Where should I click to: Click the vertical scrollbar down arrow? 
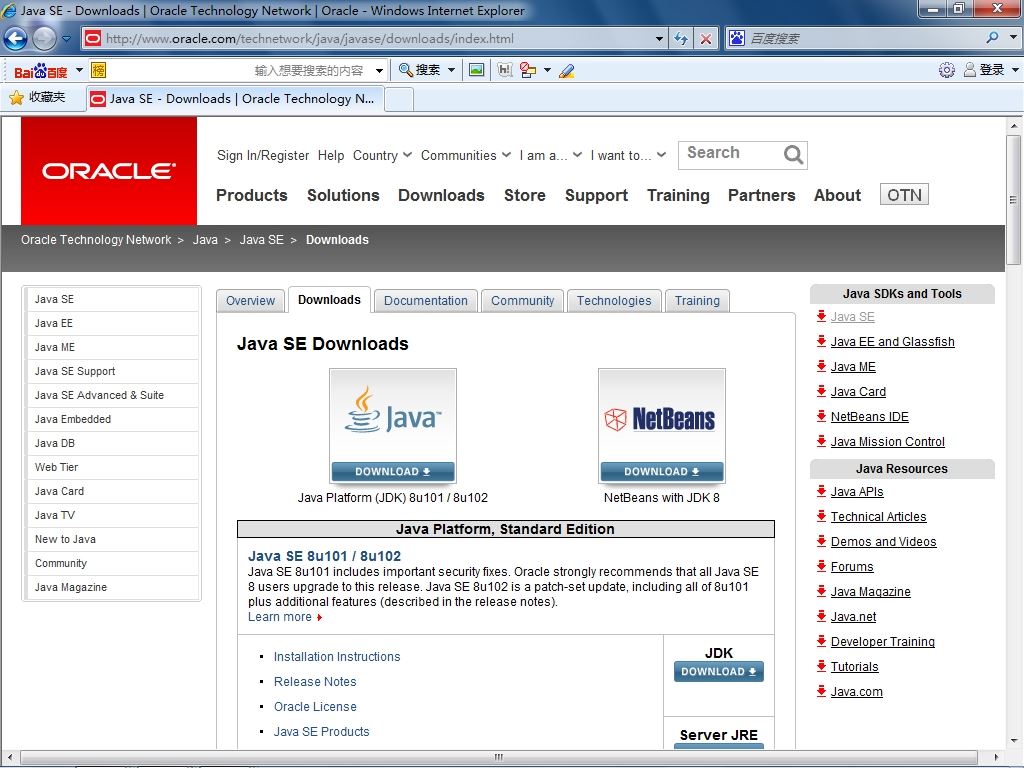pos(1014,741)
